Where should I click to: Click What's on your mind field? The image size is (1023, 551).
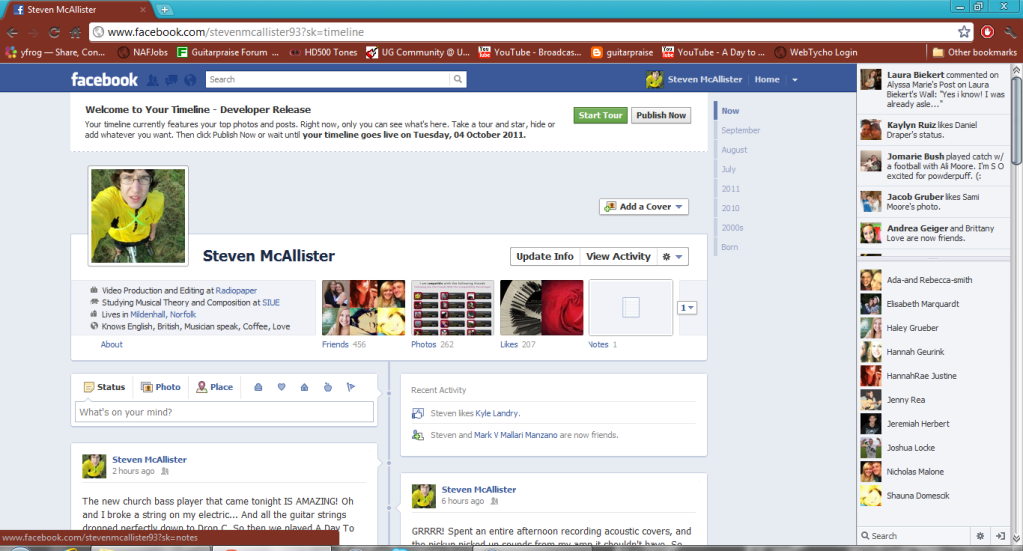click(224, 412)
